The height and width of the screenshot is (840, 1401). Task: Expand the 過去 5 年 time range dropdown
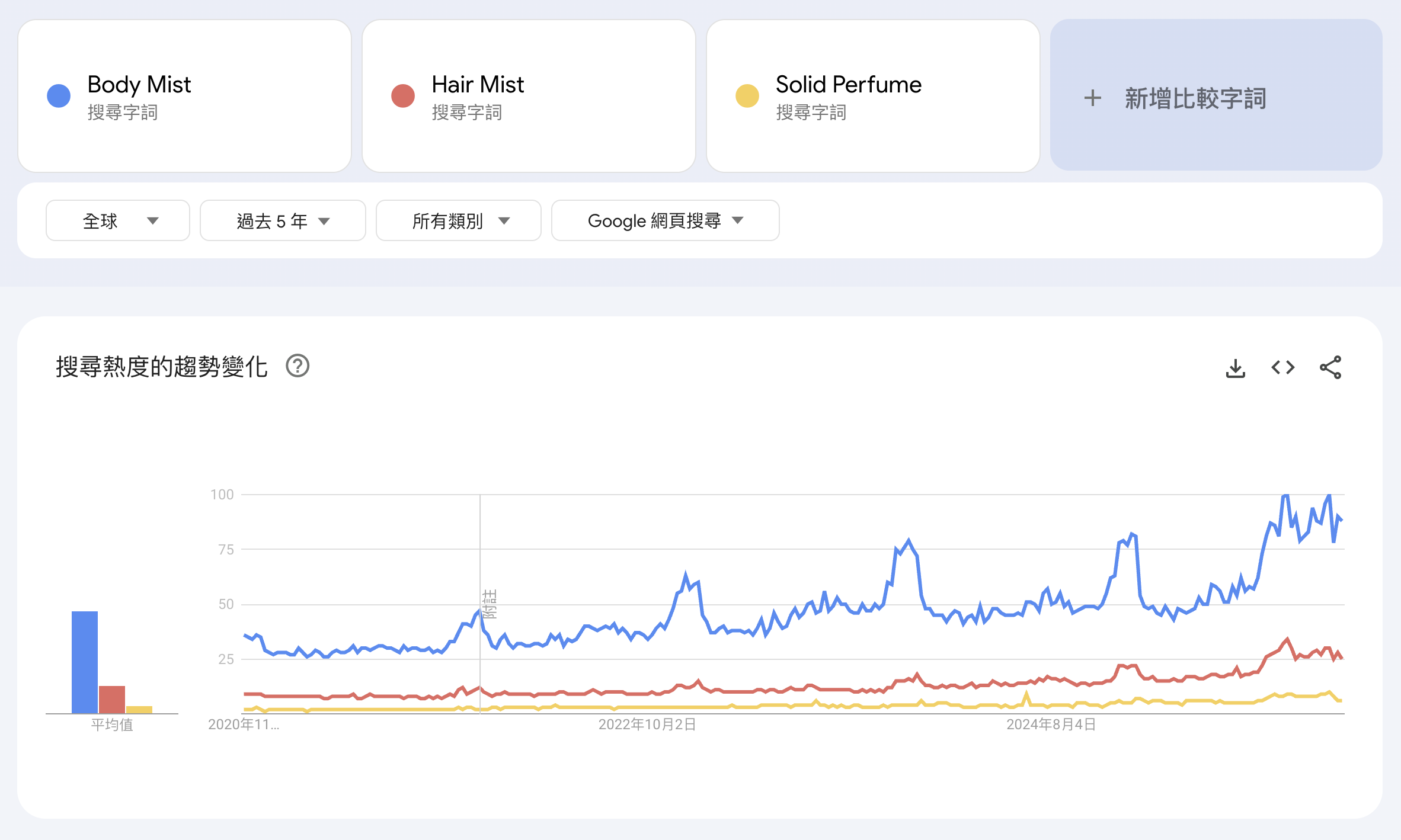[x=283, y=221]
